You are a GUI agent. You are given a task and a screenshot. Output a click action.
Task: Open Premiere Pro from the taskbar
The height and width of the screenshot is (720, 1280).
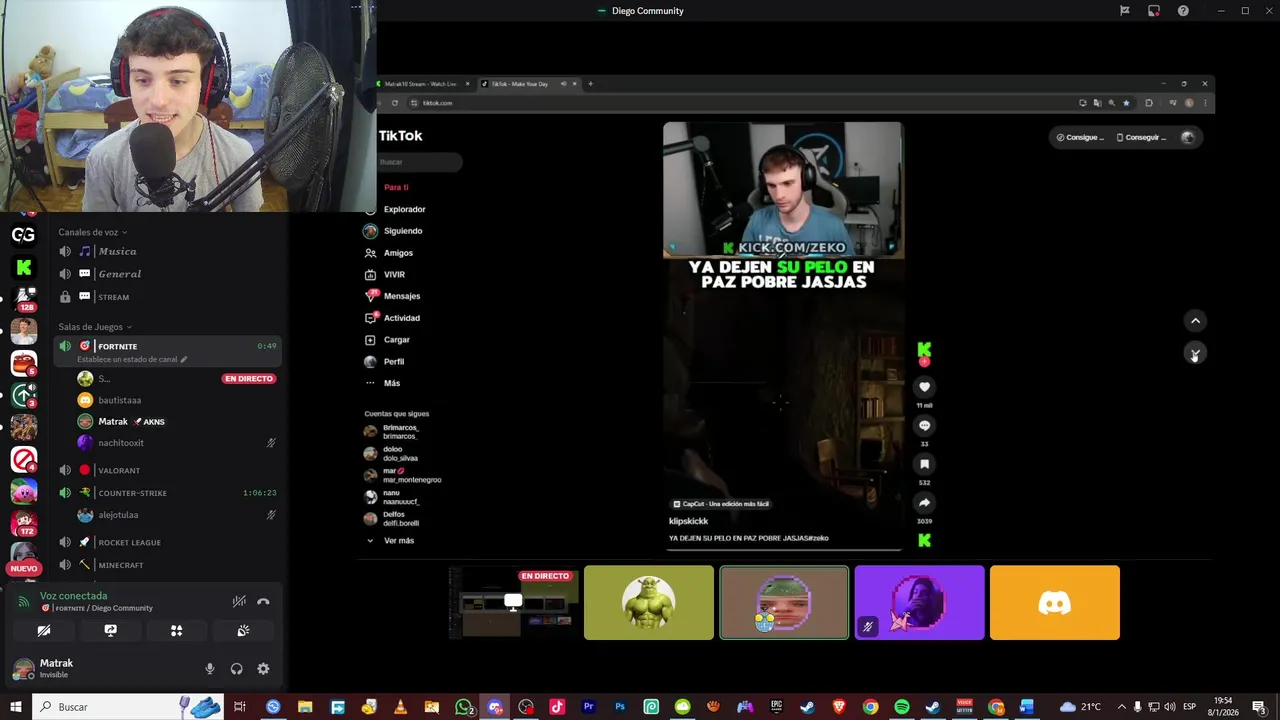[x=589, y=707]
